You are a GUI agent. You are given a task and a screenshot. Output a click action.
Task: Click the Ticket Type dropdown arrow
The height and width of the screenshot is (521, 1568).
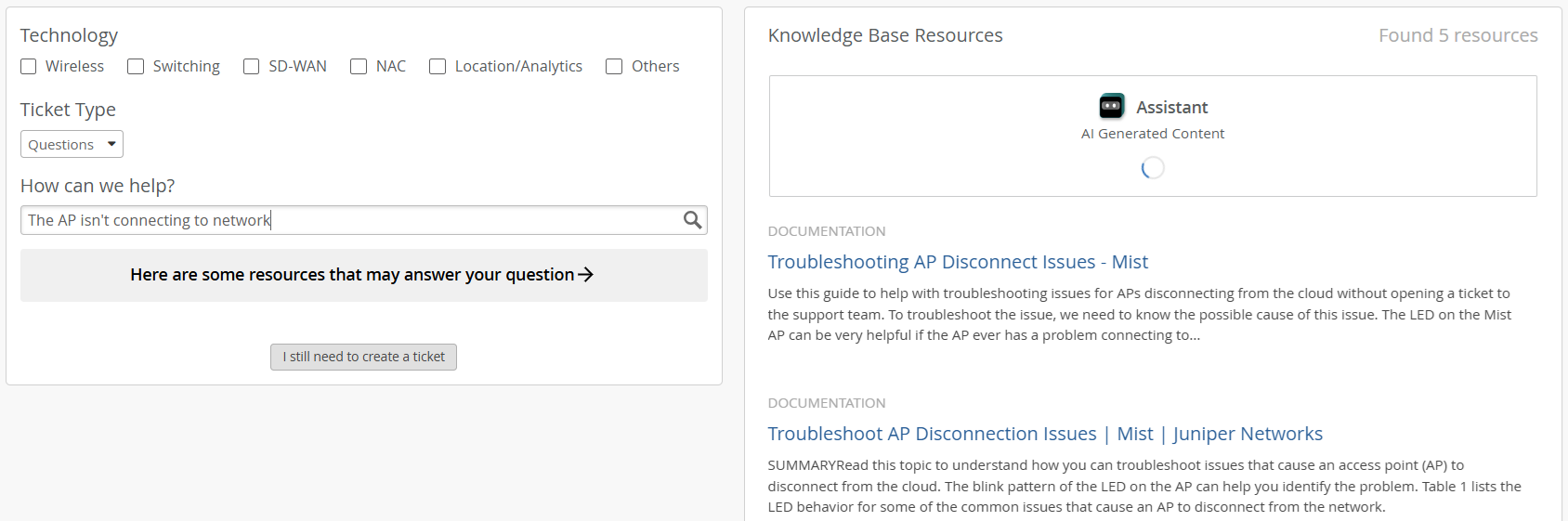[111, 144]
